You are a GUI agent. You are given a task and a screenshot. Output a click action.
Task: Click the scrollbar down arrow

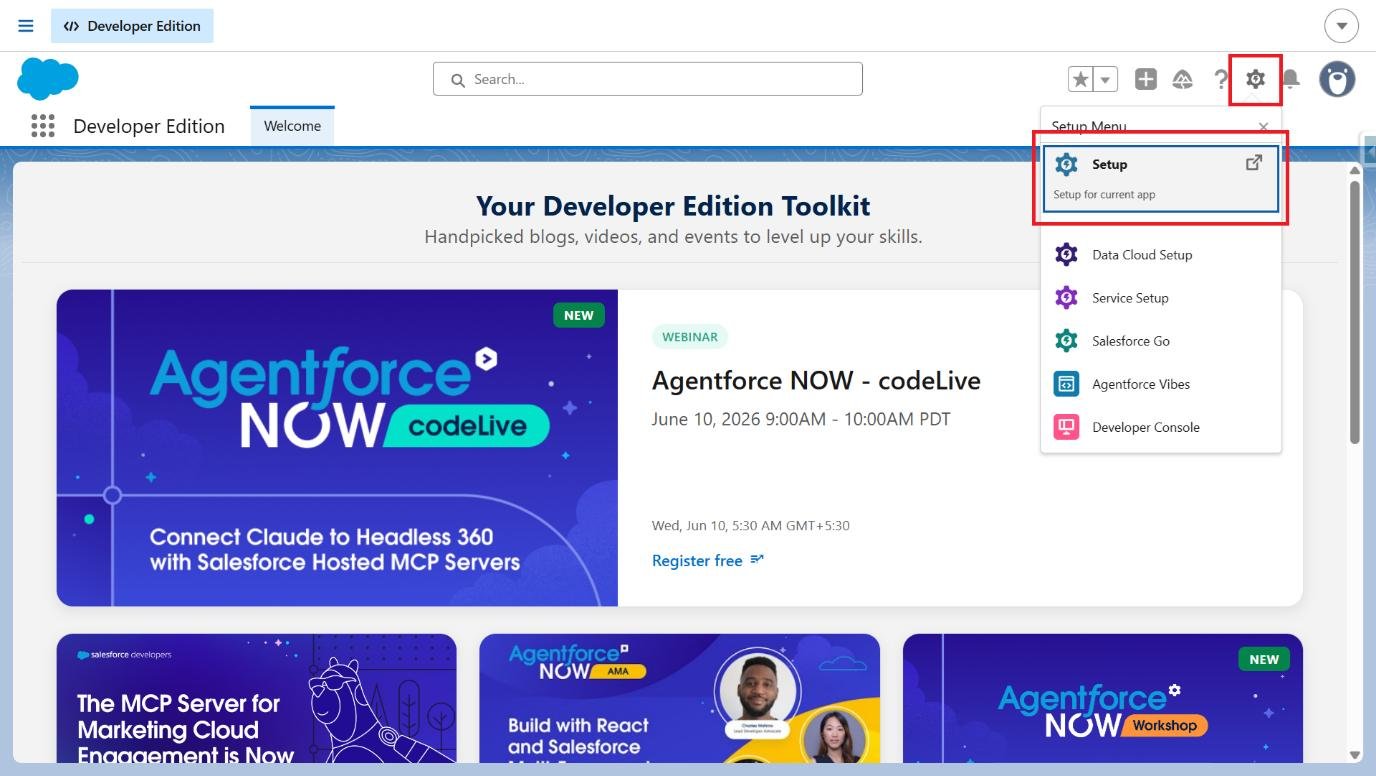tap(1355, 755)
